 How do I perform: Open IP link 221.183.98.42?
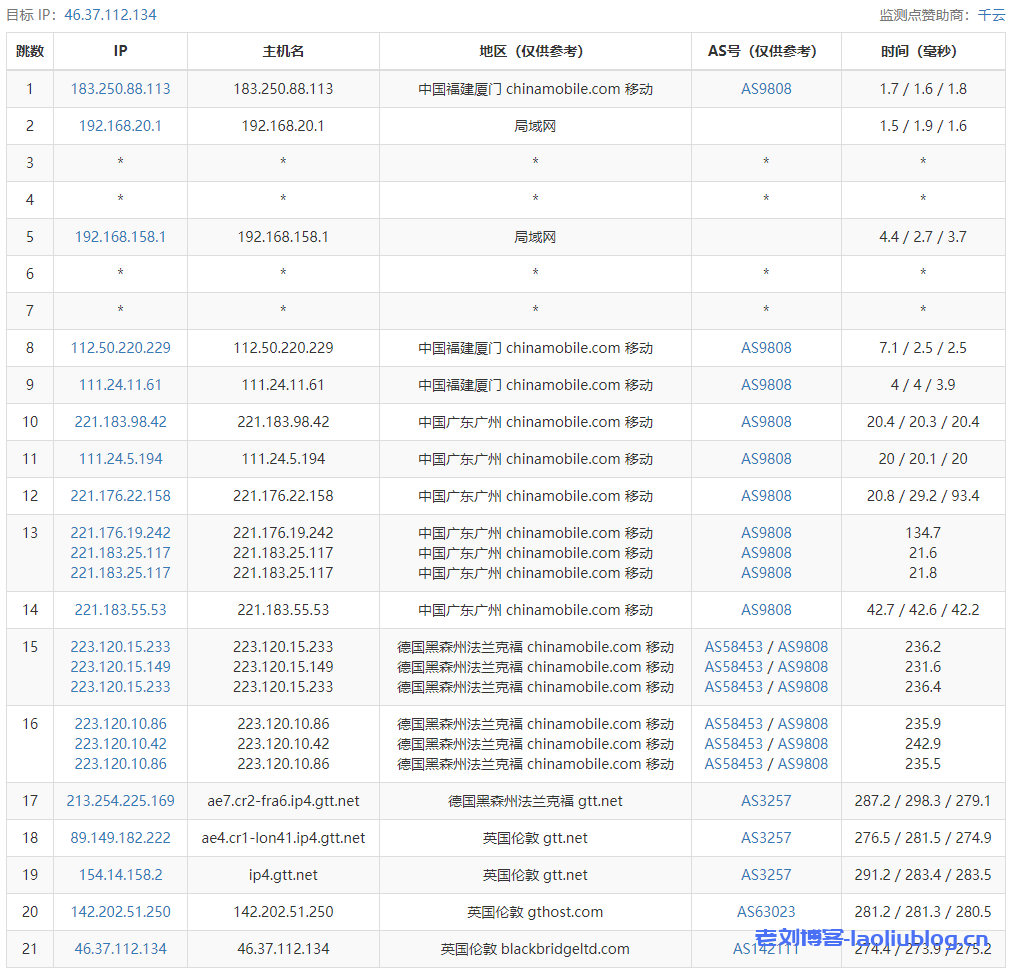pos(120,422)
